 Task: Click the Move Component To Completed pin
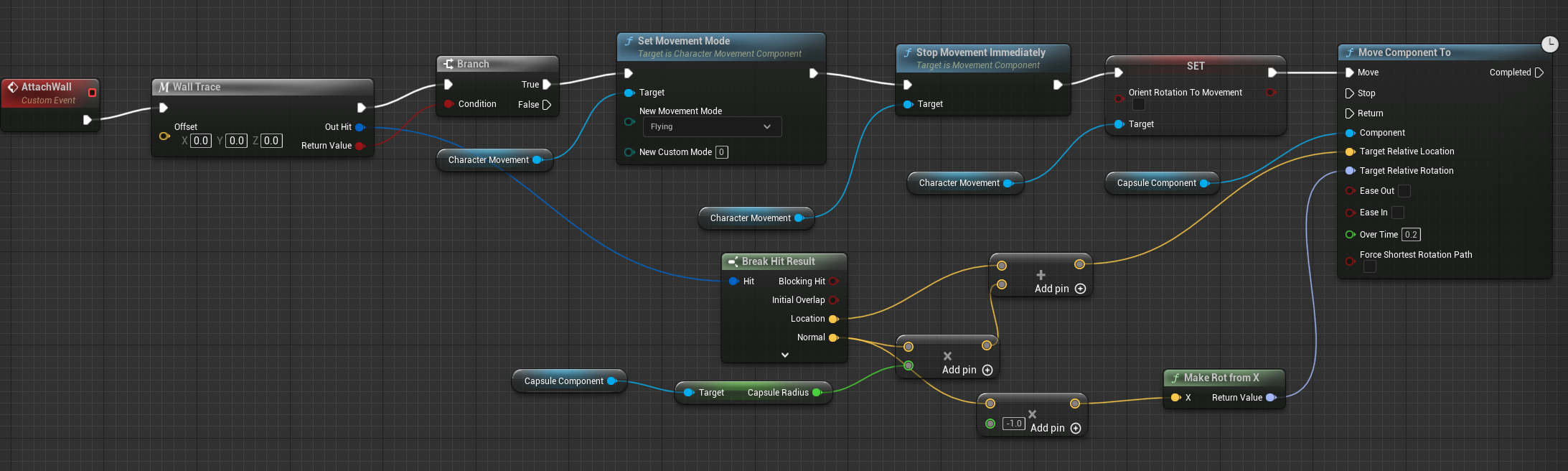click(x=1539, y=73)
